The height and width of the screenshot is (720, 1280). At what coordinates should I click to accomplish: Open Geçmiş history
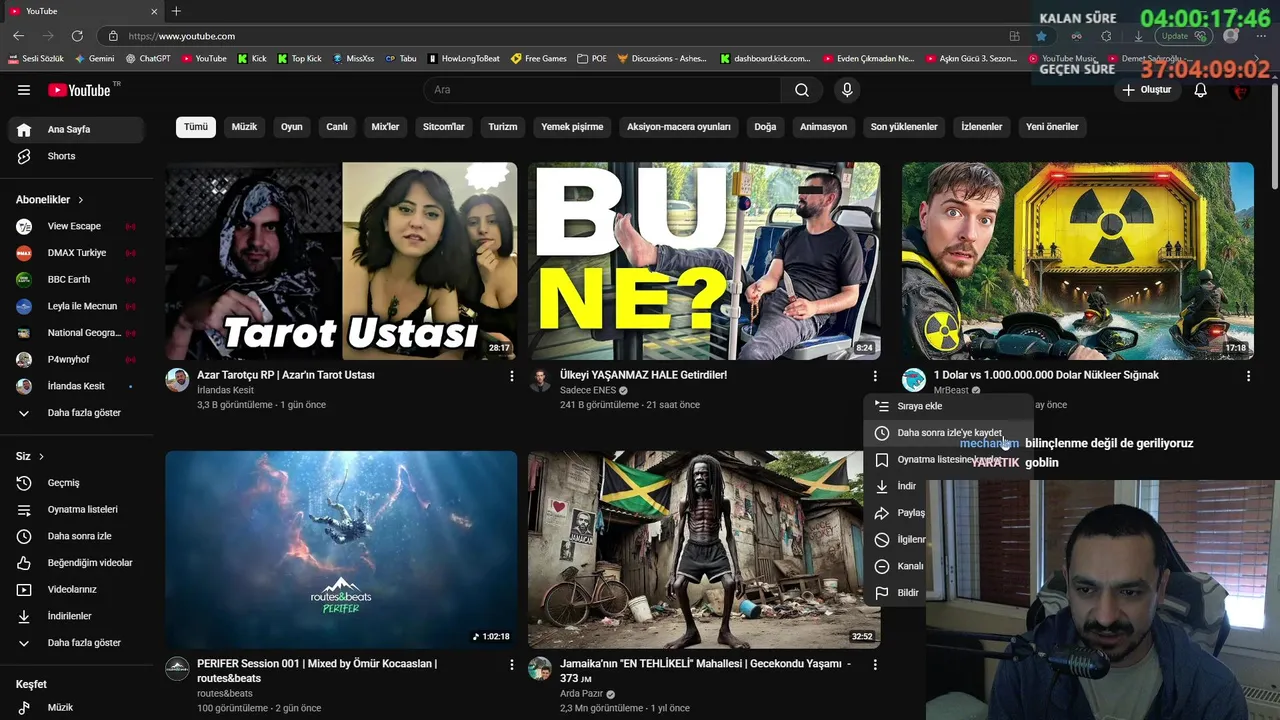(x=76, y=483)
